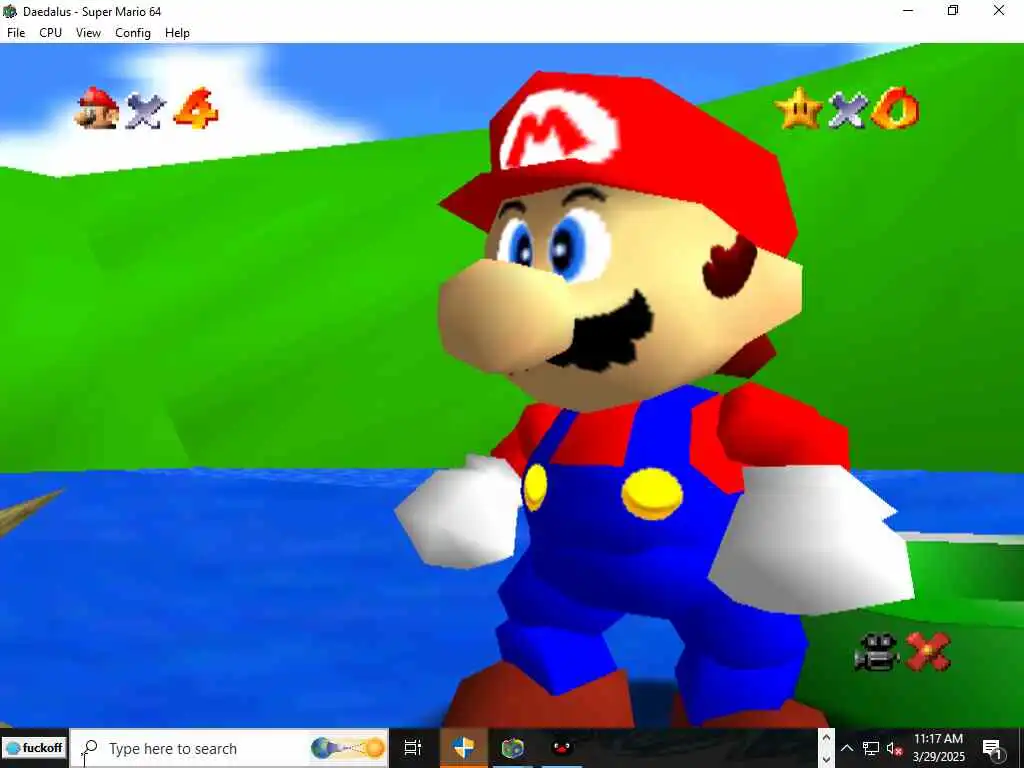
Task: Open the CPU menu
Action: click(50, 33)
